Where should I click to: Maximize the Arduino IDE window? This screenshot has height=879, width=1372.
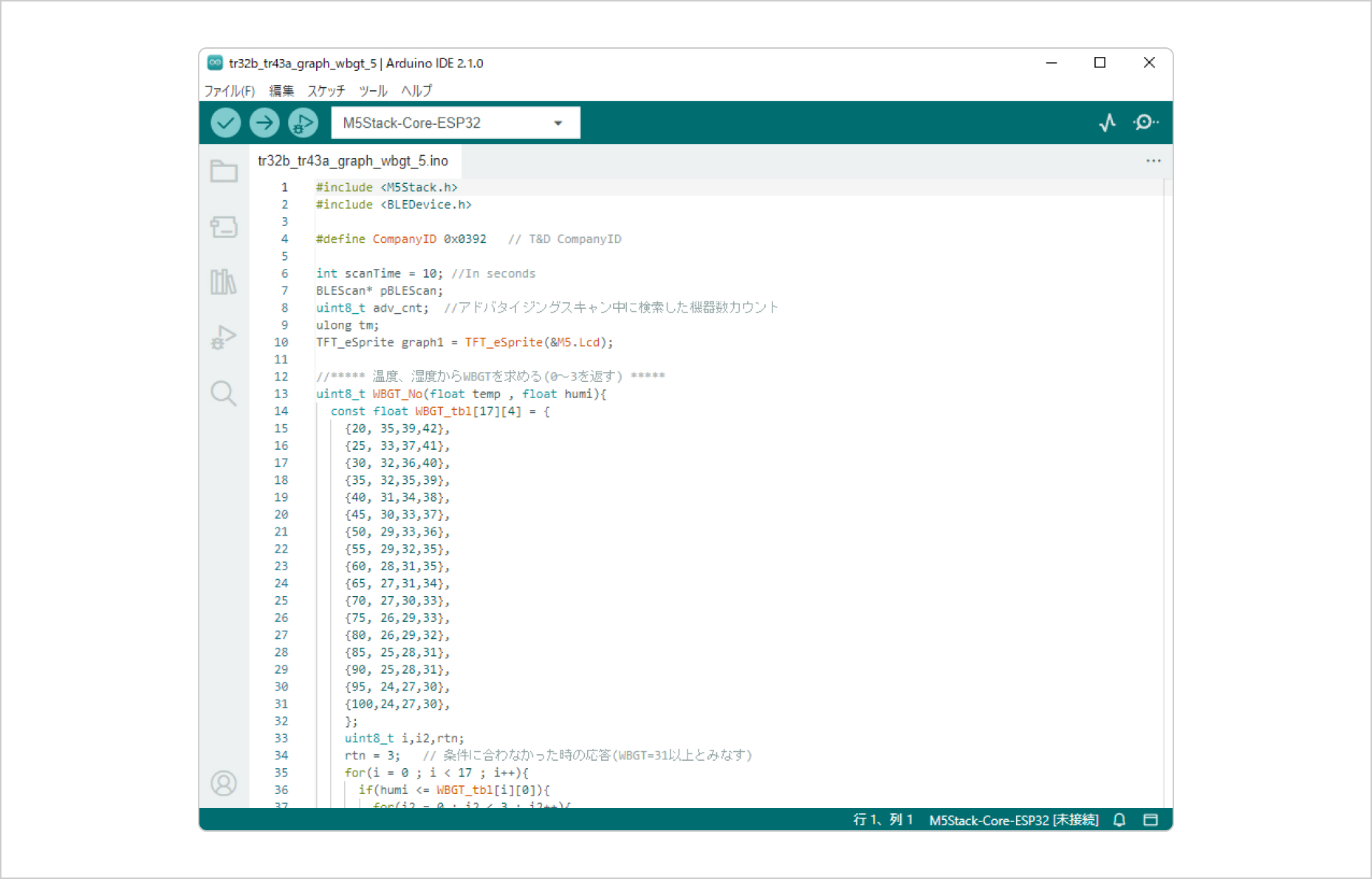click(x=1100, y=63)
